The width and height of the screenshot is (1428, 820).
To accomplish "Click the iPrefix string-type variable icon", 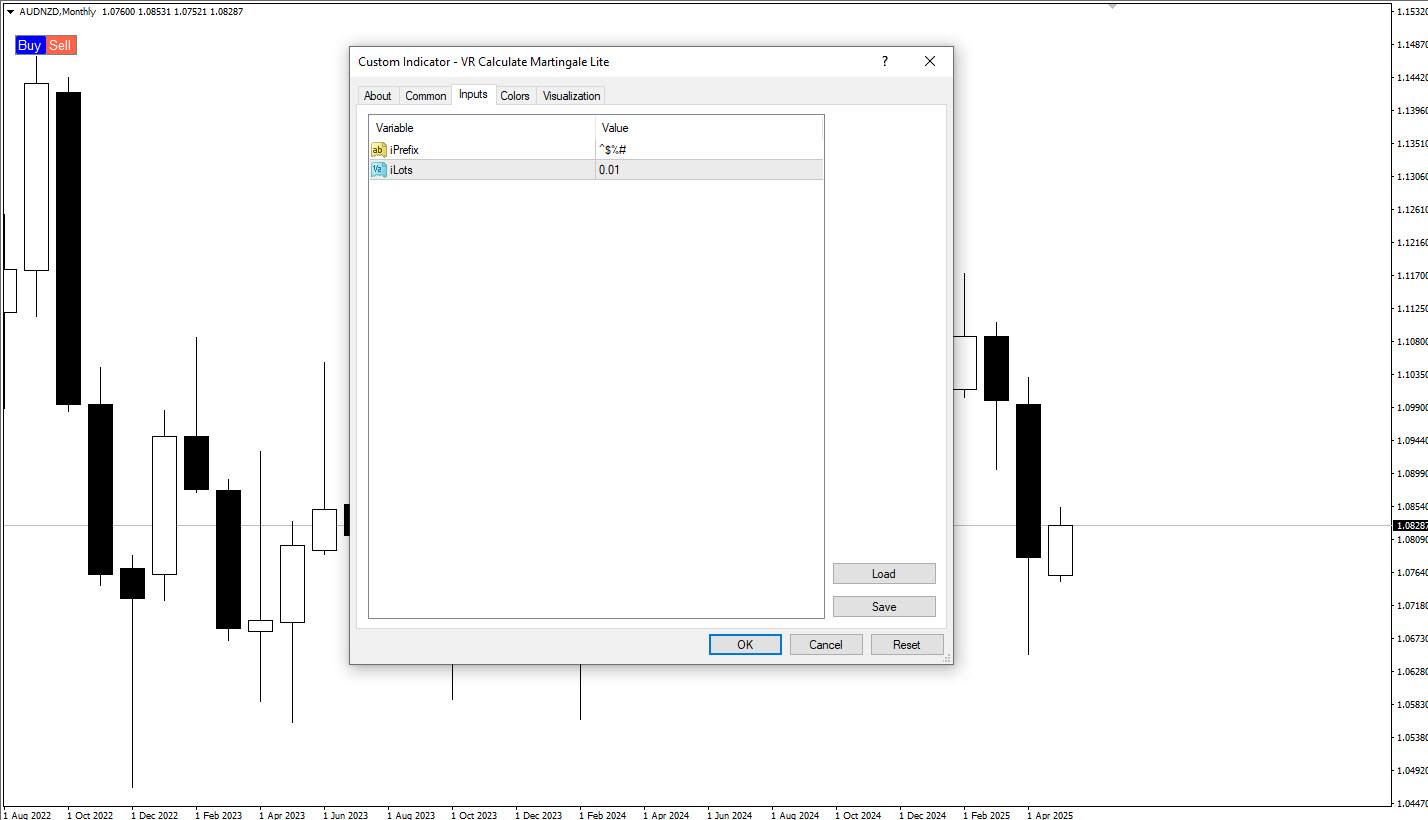I will 378,150.
